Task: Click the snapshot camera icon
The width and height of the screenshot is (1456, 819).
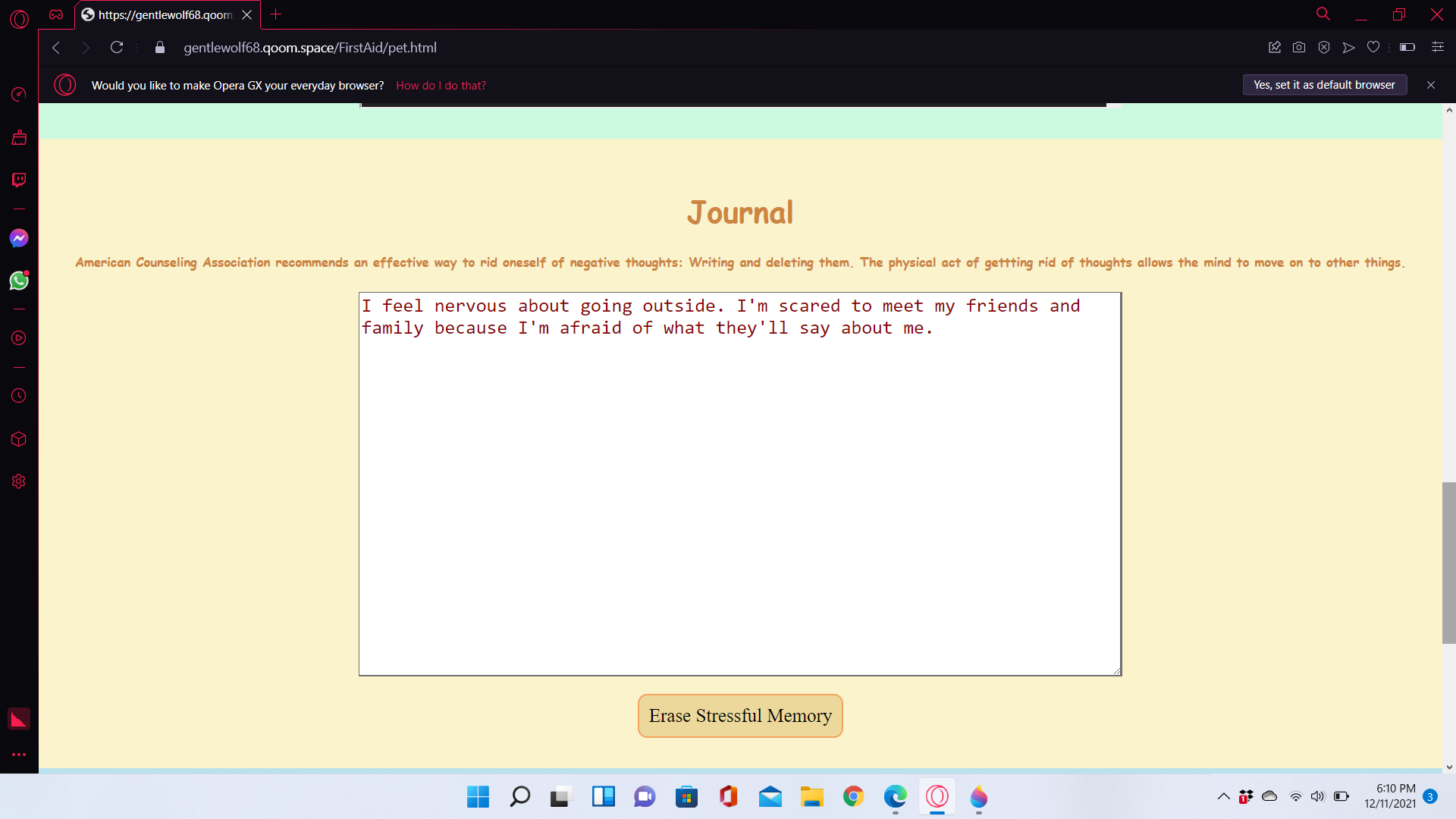Action: click(x=1299, y=47)
